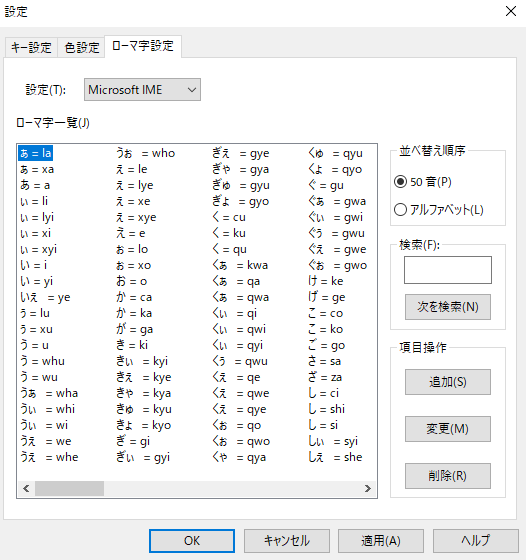This screenshot has width=526, height=560.
Task: Confirm with the OK button
Action: tap(192, 541)
